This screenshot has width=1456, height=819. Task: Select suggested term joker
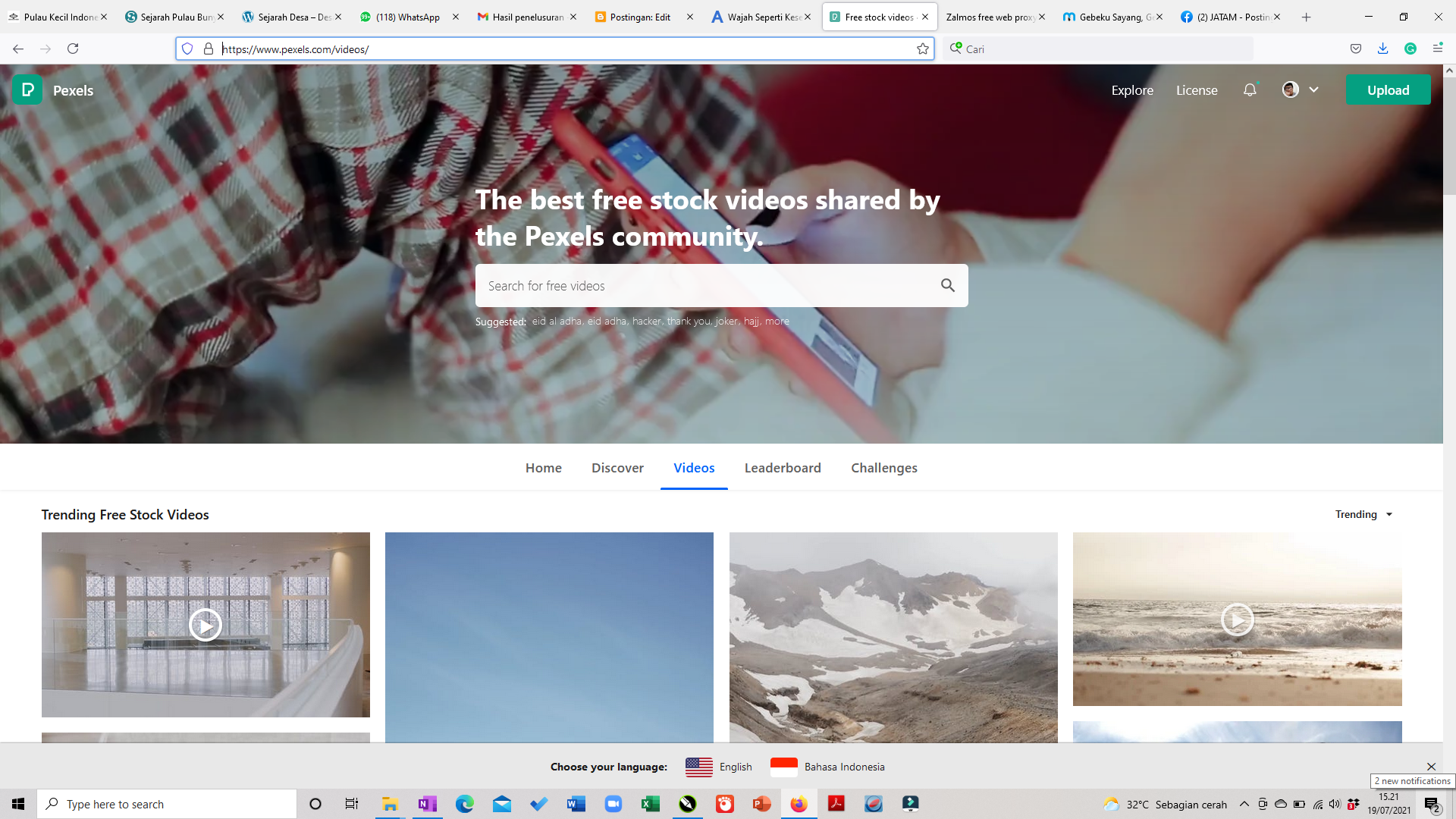pyautogui.click(x=726, y=321)
